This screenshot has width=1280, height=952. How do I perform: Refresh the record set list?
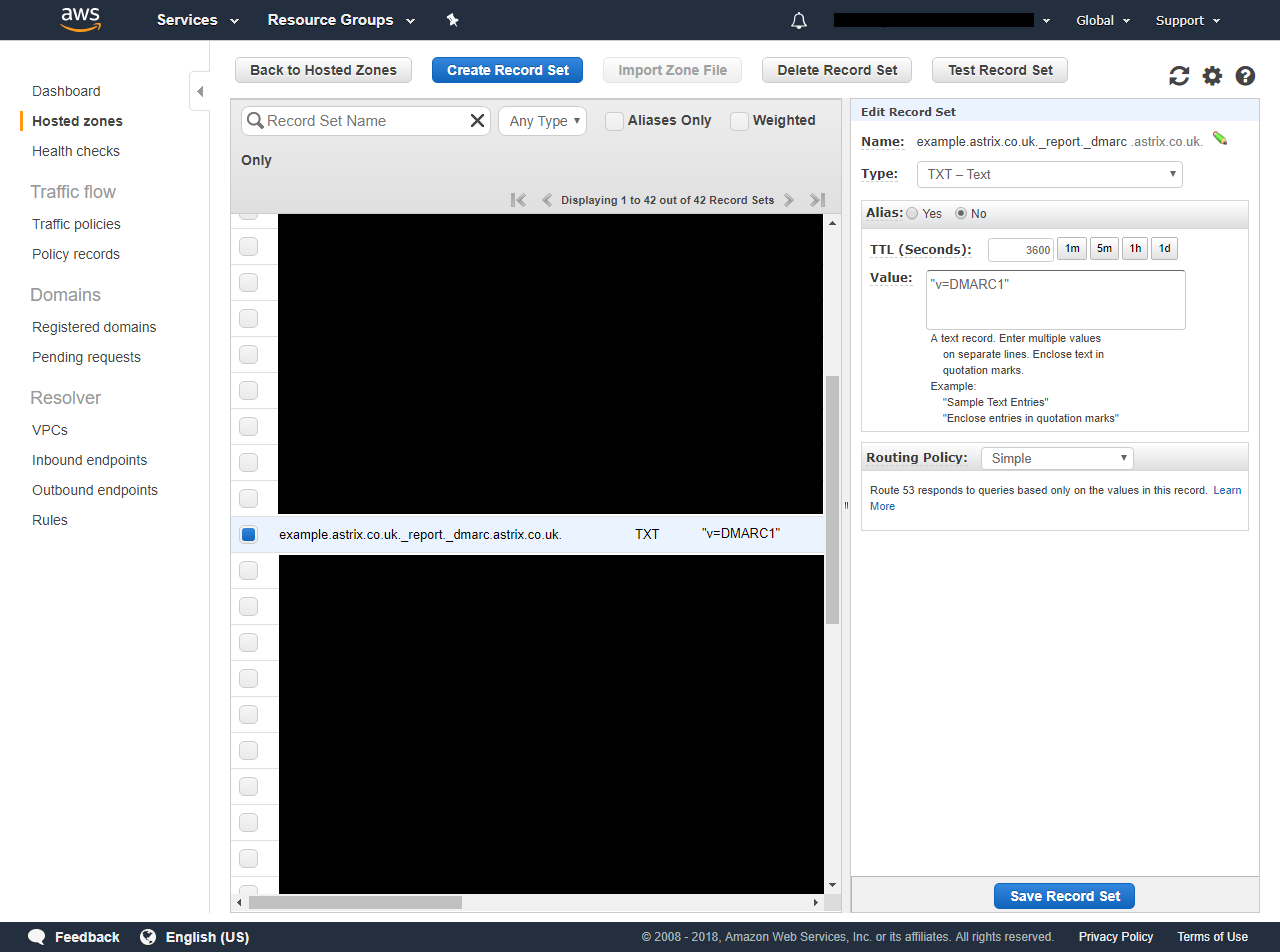coord(1179,76)
